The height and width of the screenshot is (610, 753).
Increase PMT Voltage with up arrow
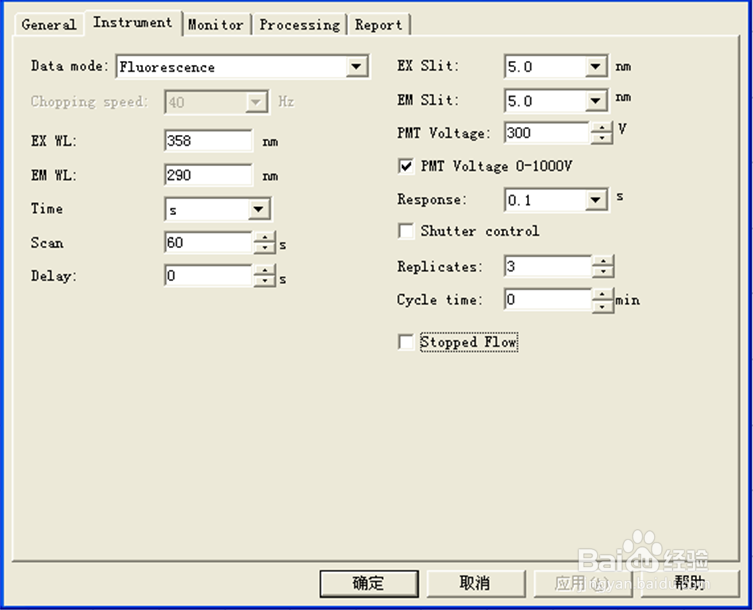602,127
